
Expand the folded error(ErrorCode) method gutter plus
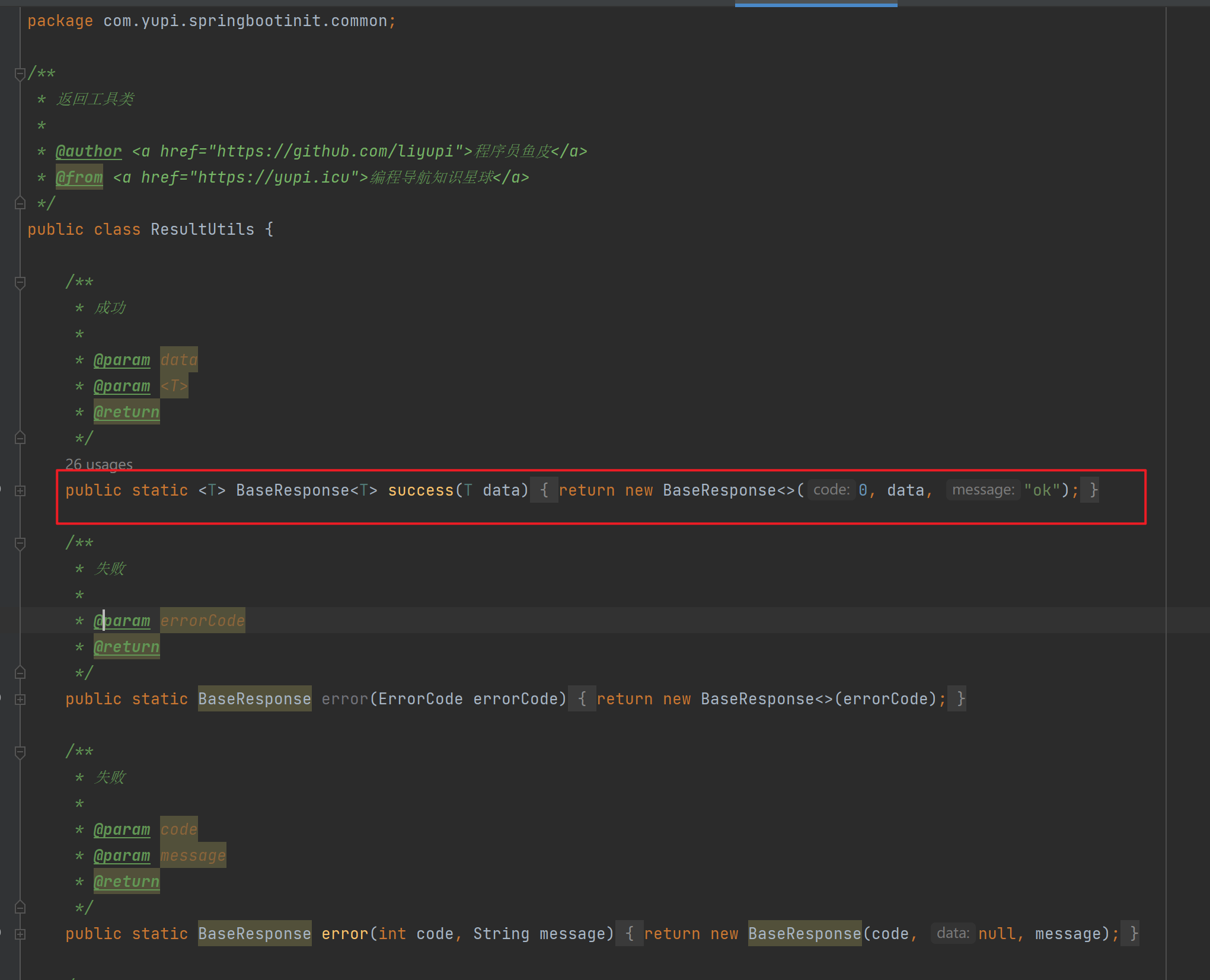click(x=20, y=700)
